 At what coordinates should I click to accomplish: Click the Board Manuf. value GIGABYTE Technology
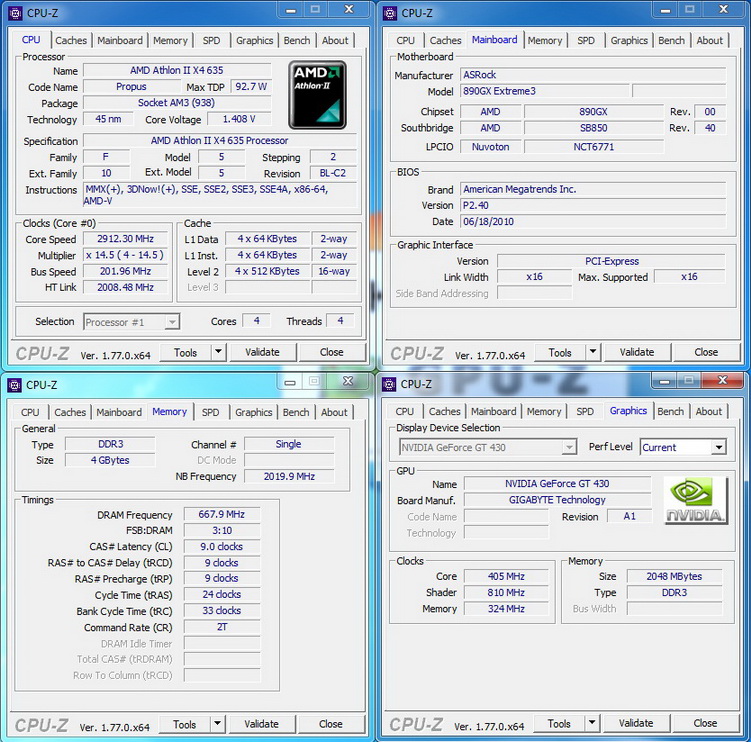tap(558, 500)
